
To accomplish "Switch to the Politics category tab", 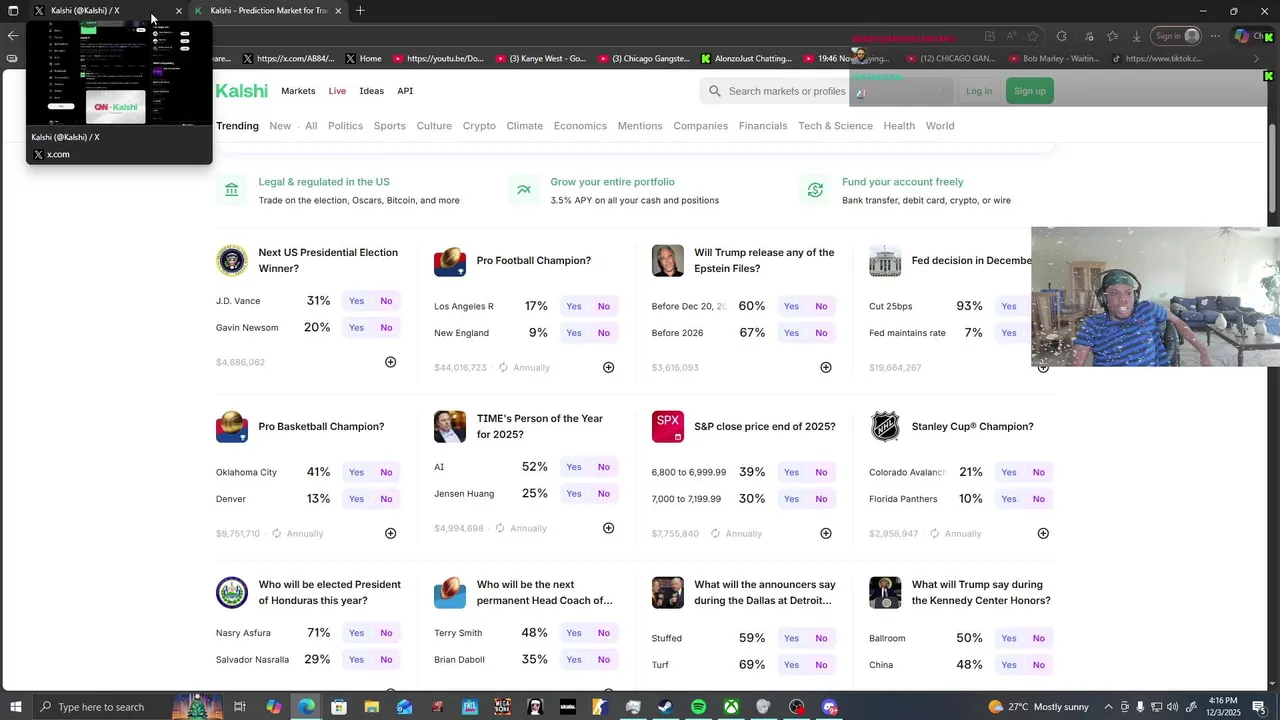I will pos(345,126).
